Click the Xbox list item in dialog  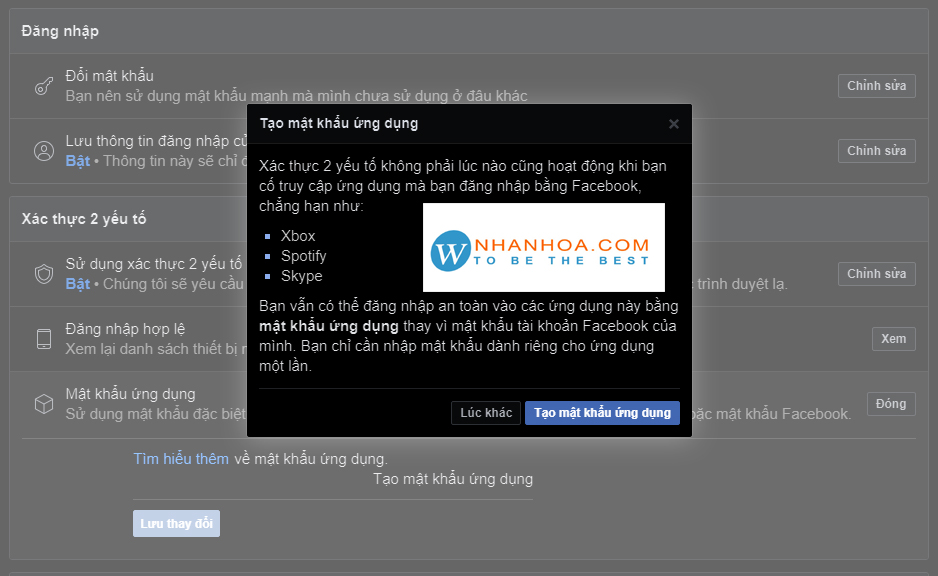[298, 236]
